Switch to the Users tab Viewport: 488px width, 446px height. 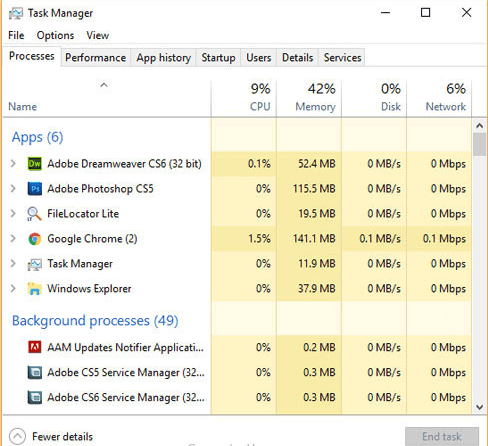click(x=259, y=58)
